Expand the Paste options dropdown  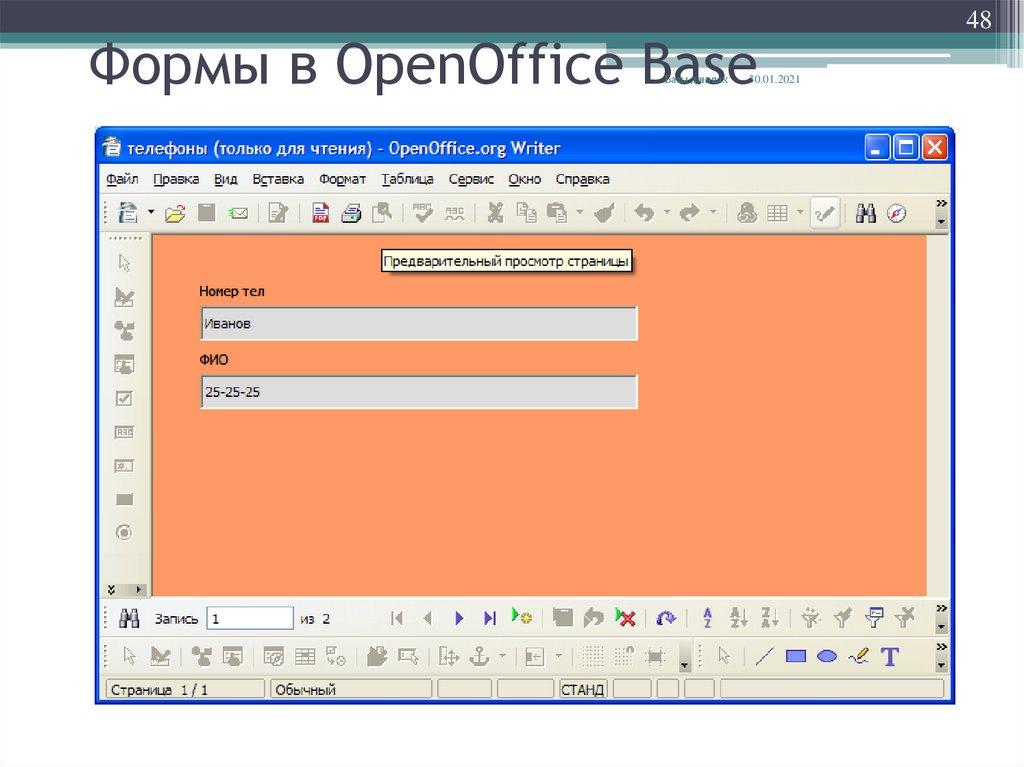point(578,213)
